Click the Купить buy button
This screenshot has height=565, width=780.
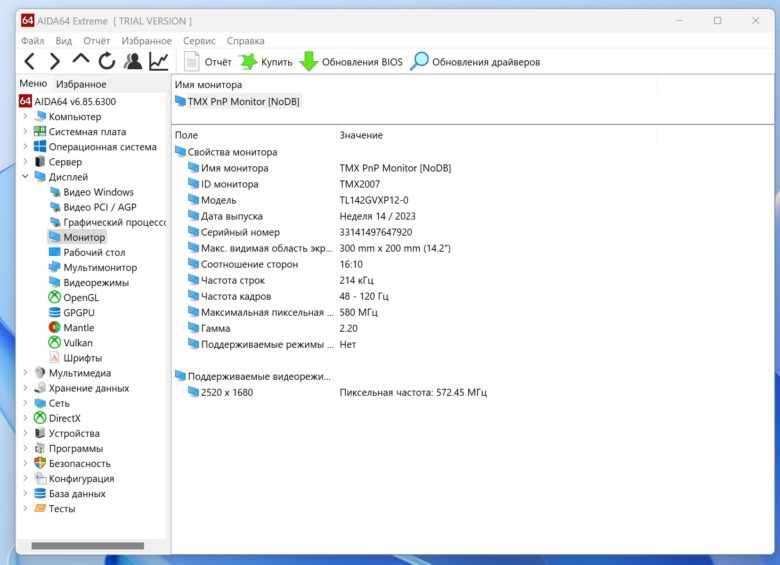[266, 62]
